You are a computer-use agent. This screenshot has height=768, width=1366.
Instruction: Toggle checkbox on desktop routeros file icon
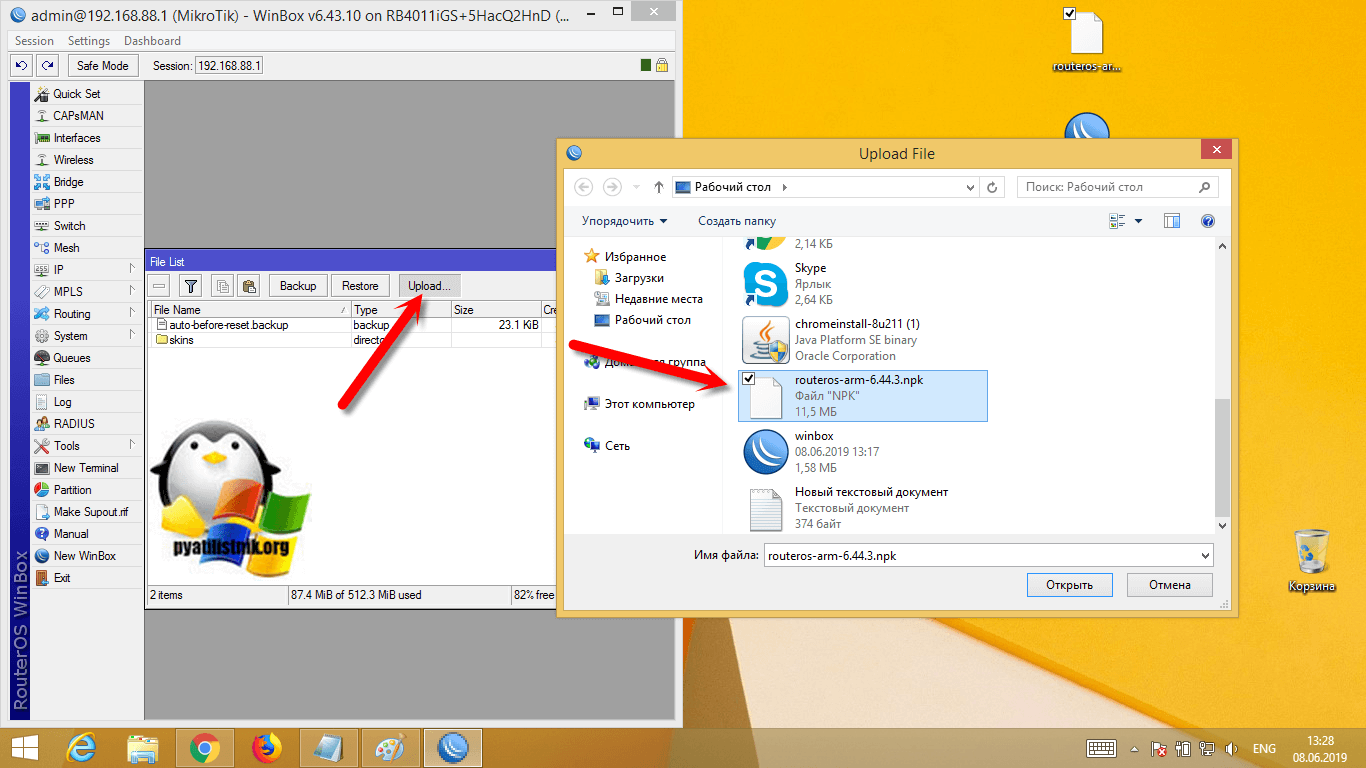pos(1070,13)
